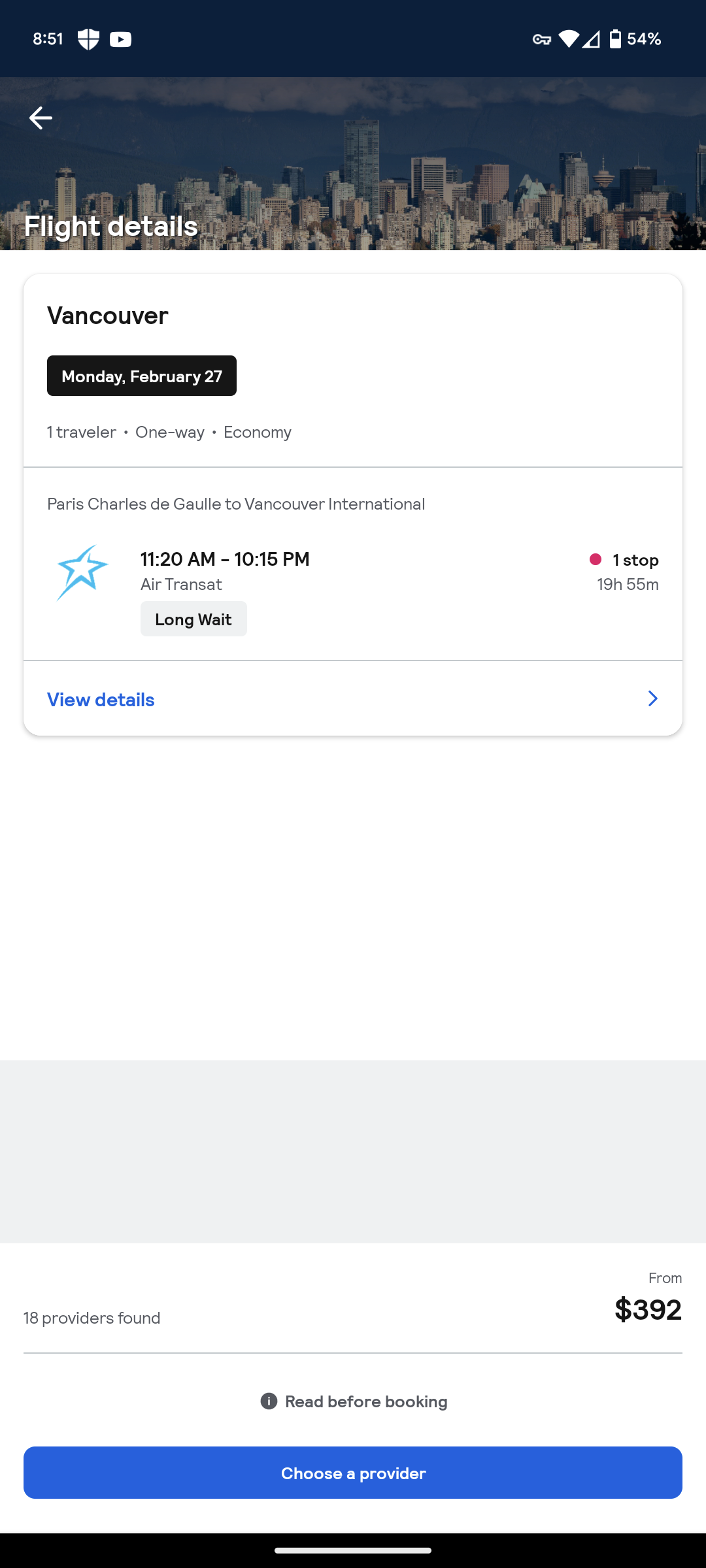Tap the YouTube notification icon in status bar
Screen dimensions: 706x1568
pos(120,39)
